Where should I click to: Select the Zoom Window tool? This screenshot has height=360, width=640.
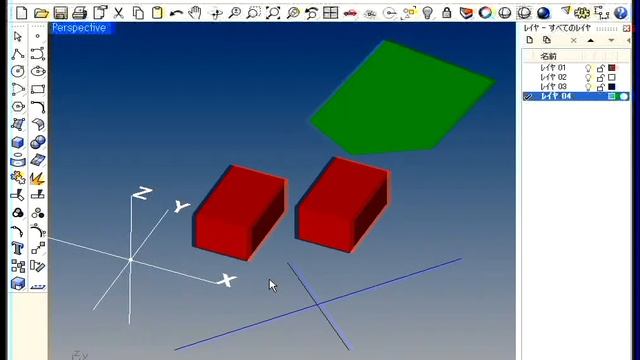tap(253, 13)
